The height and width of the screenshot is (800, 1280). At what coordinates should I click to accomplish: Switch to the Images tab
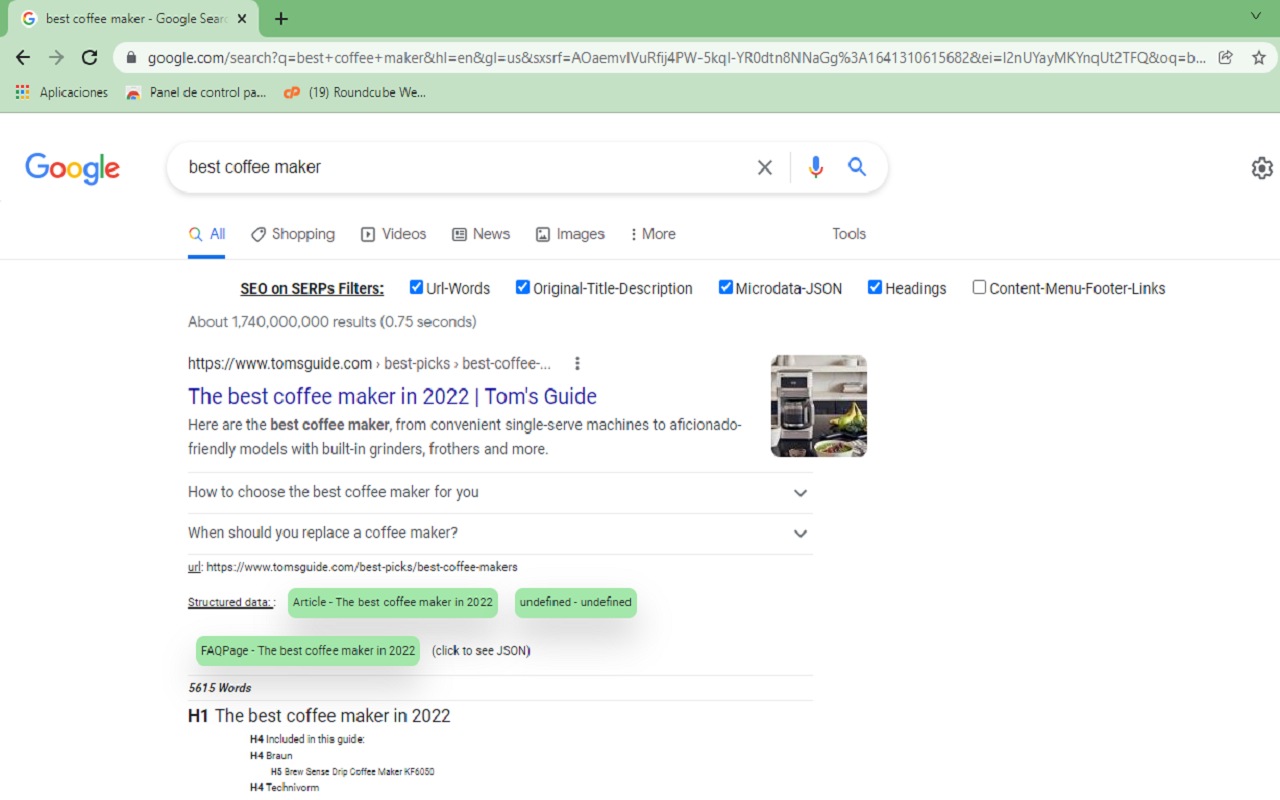pyautogui.click(x=570, y=234)
